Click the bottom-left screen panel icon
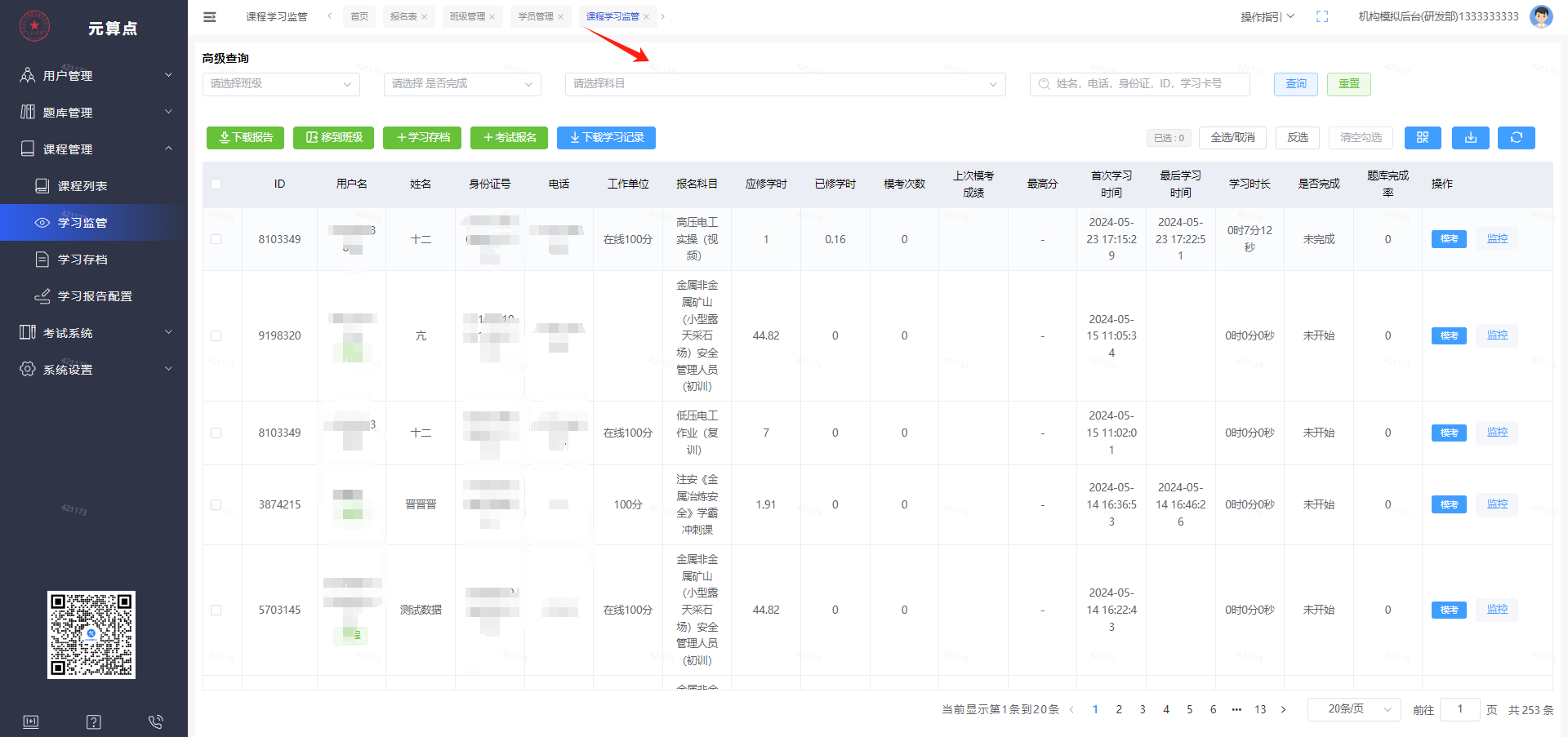Image resolution: width=1568 pixels, height=737 pixels. point(31,721)
